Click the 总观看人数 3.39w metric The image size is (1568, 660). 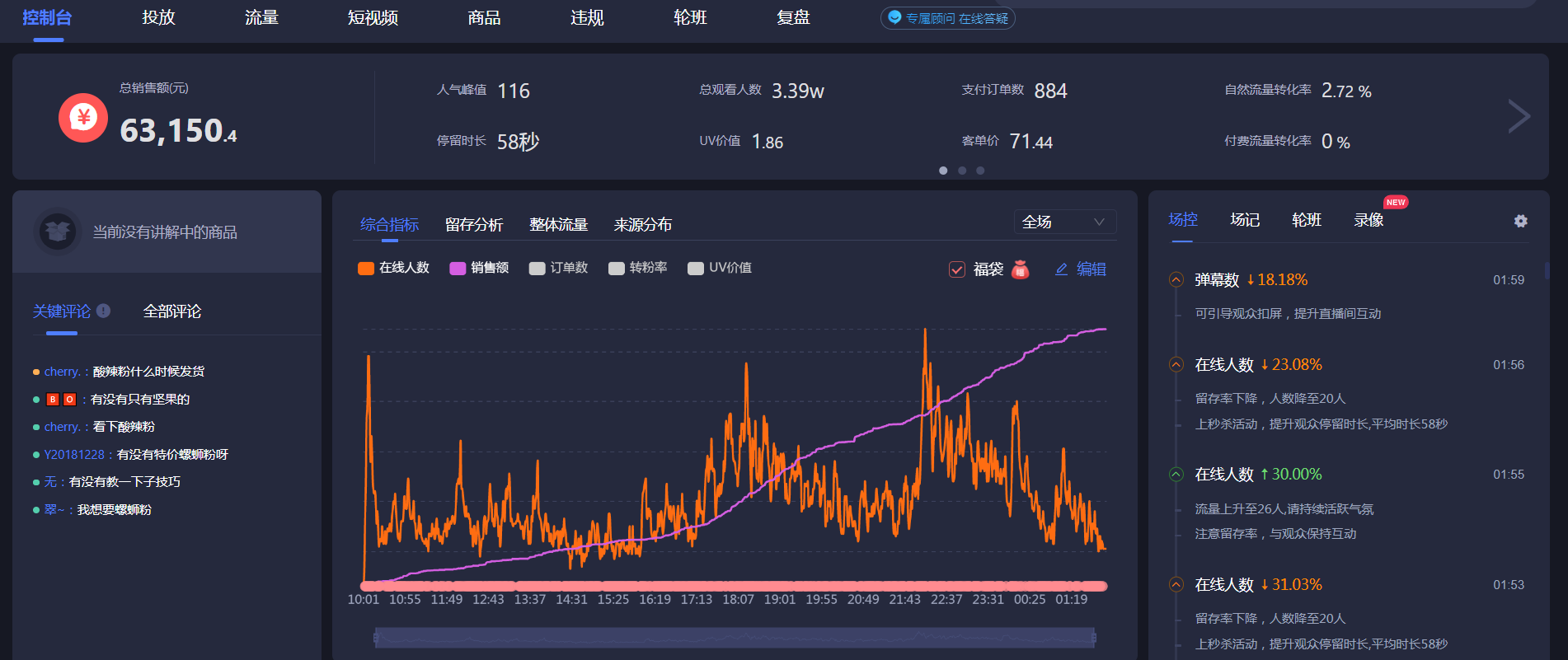762,91
